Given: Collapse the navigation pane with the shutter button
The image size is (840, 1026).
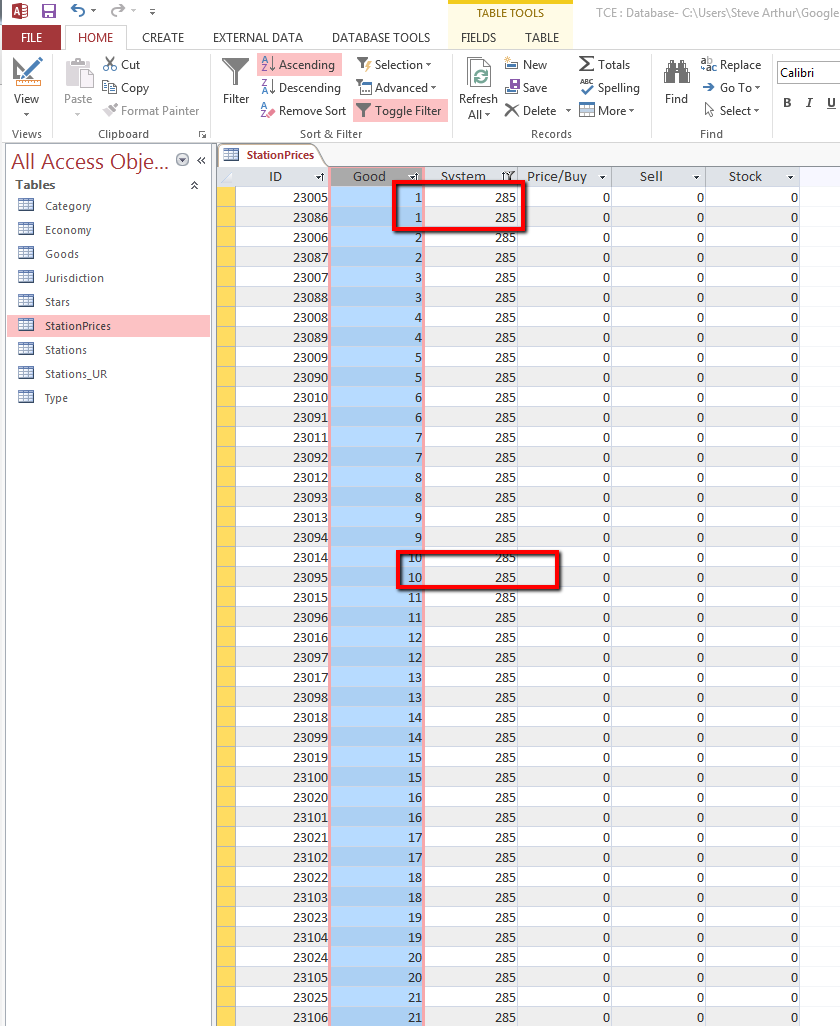Looking at the screenshot, I should pos(201,160).
